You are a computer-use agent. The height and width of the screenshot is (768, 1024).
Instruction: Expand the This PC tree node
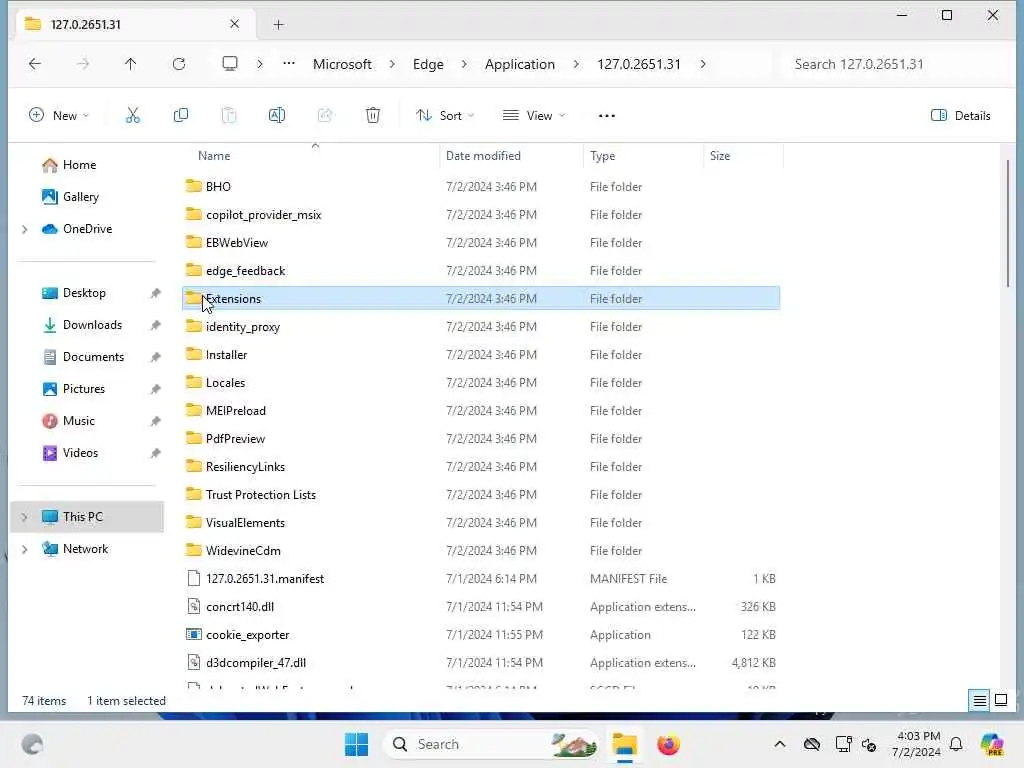coord(25,517)
